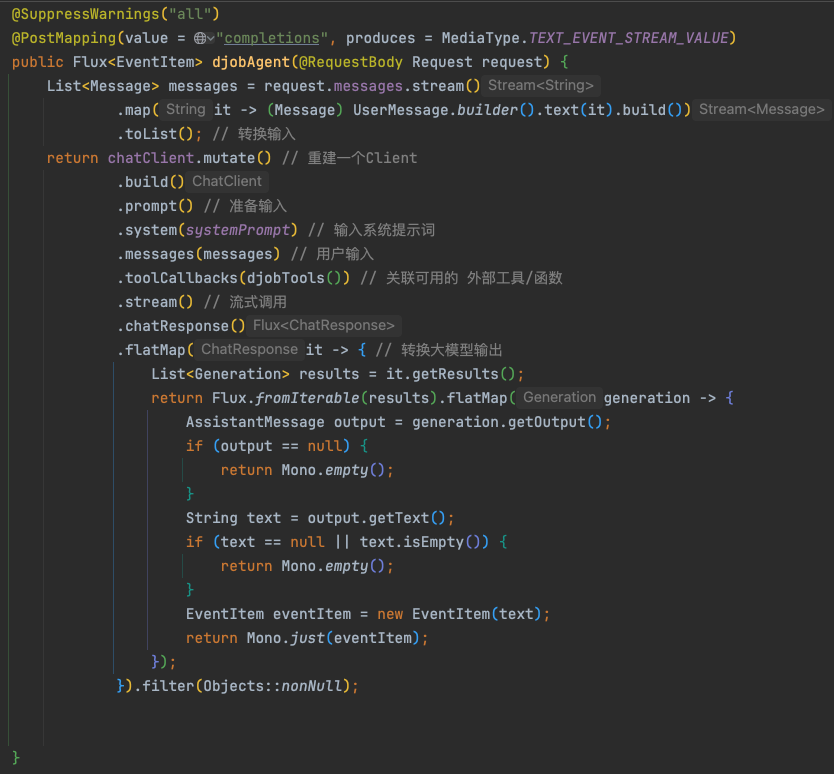Click the @RequestBody parameter annotation
Screen dimensions: 834x774
click(356, 62)
